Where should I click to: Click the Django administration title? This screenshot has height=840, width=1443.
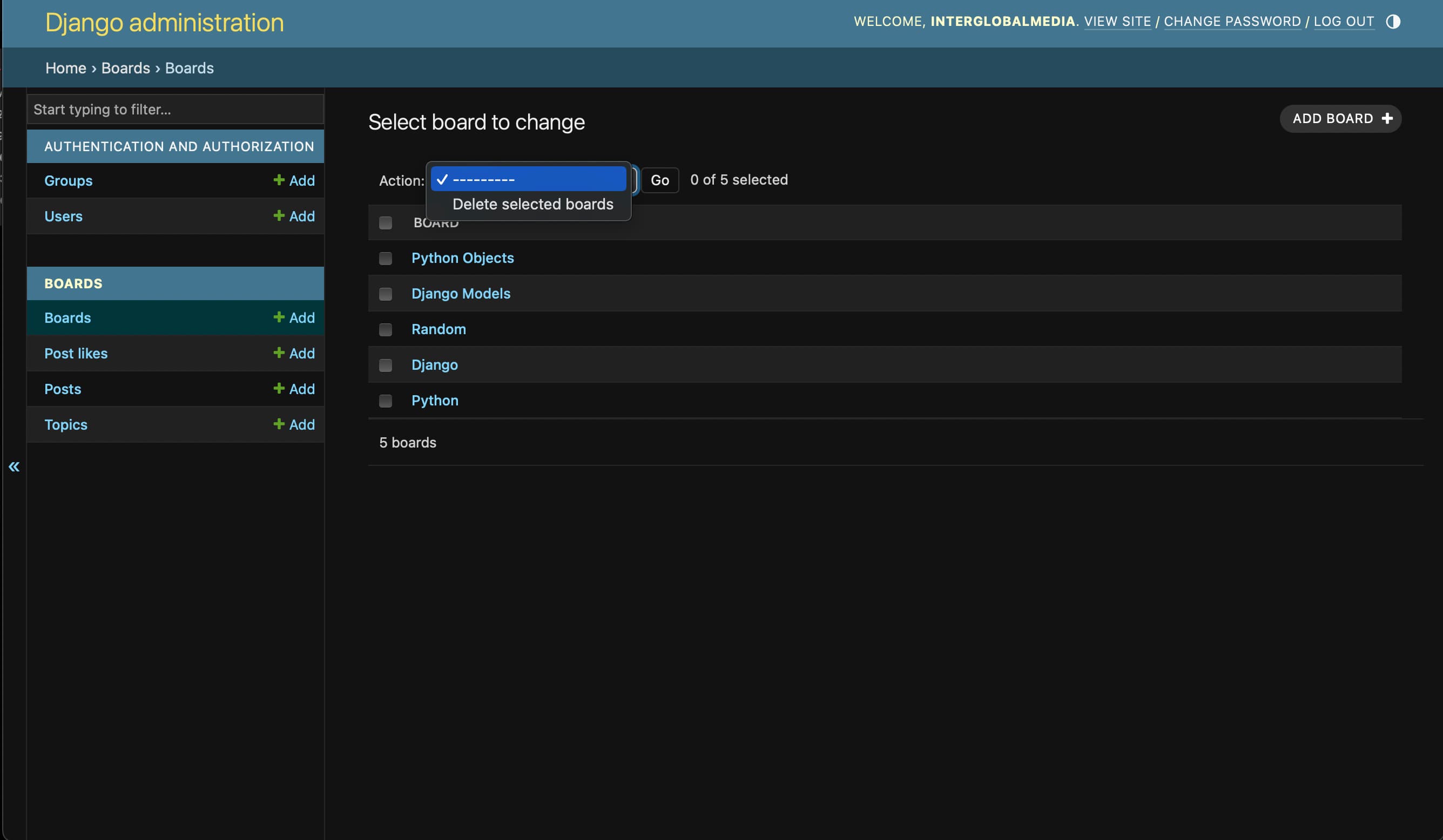pos(164,23)
